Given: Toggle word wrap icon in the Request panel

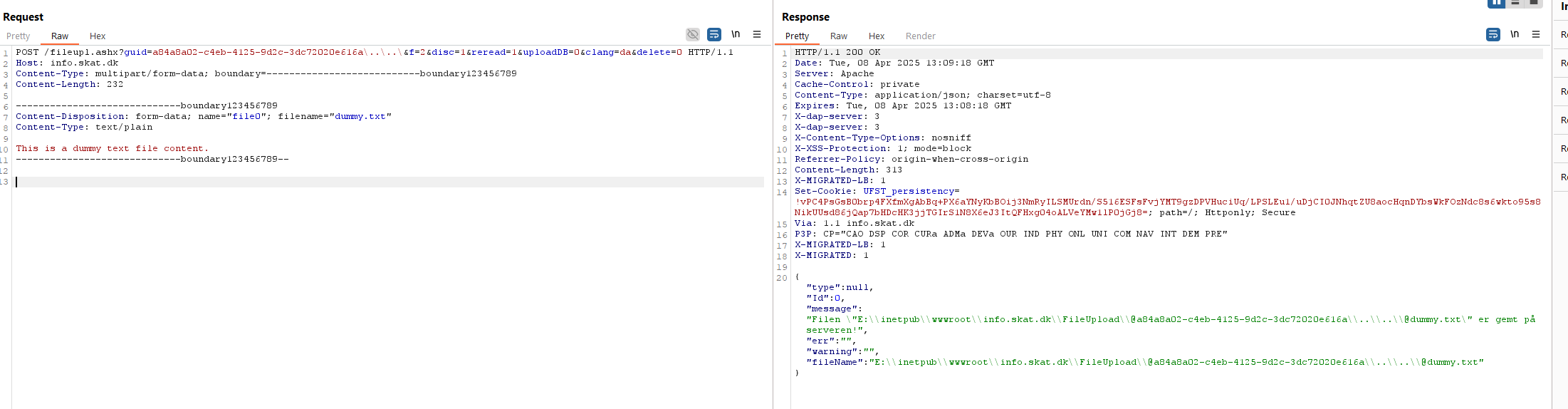Looking at the screenshot, I should point(714,34).
